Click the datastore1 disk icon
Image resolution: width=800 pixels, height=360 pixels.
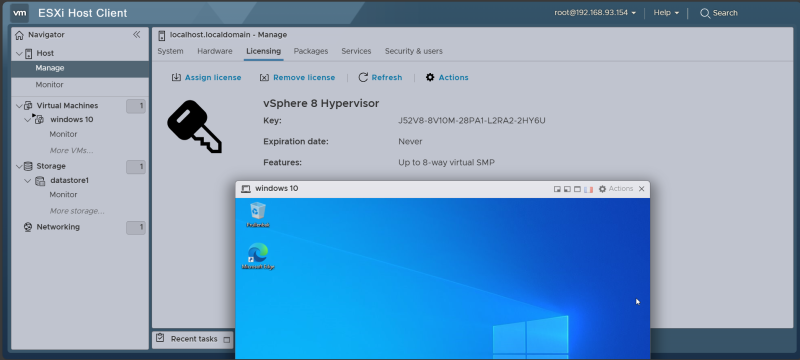tap(40, 181)
